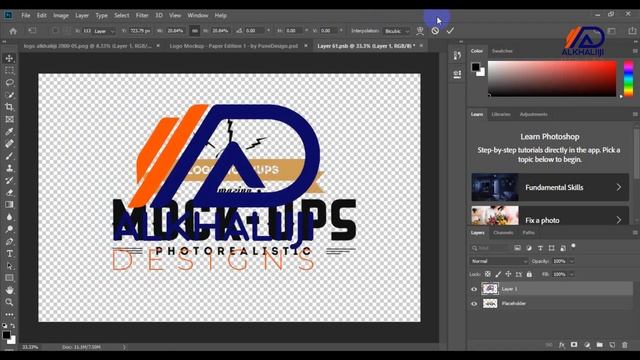Select the Gradient tool
This screenshot has height=360, width=640.
point(9,205)
